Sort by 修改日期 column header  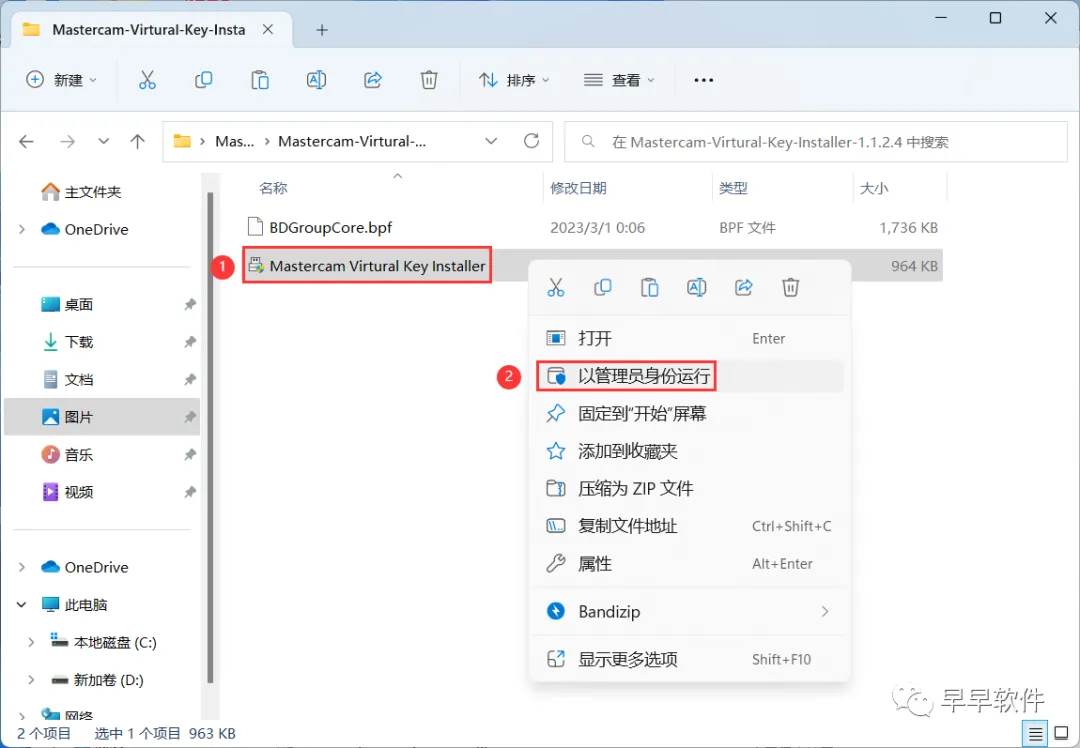tap(578, 188)
